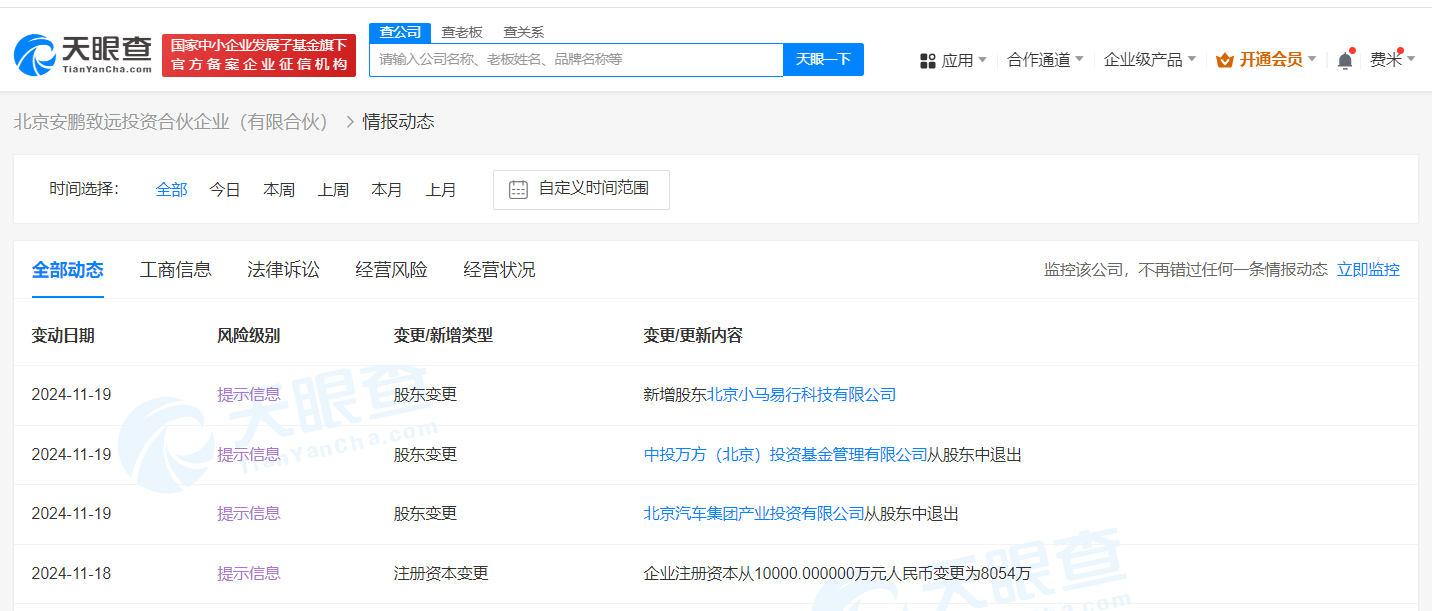Select the 查关系 search tab
1432x611 pixels.
(x=523, y=33)
